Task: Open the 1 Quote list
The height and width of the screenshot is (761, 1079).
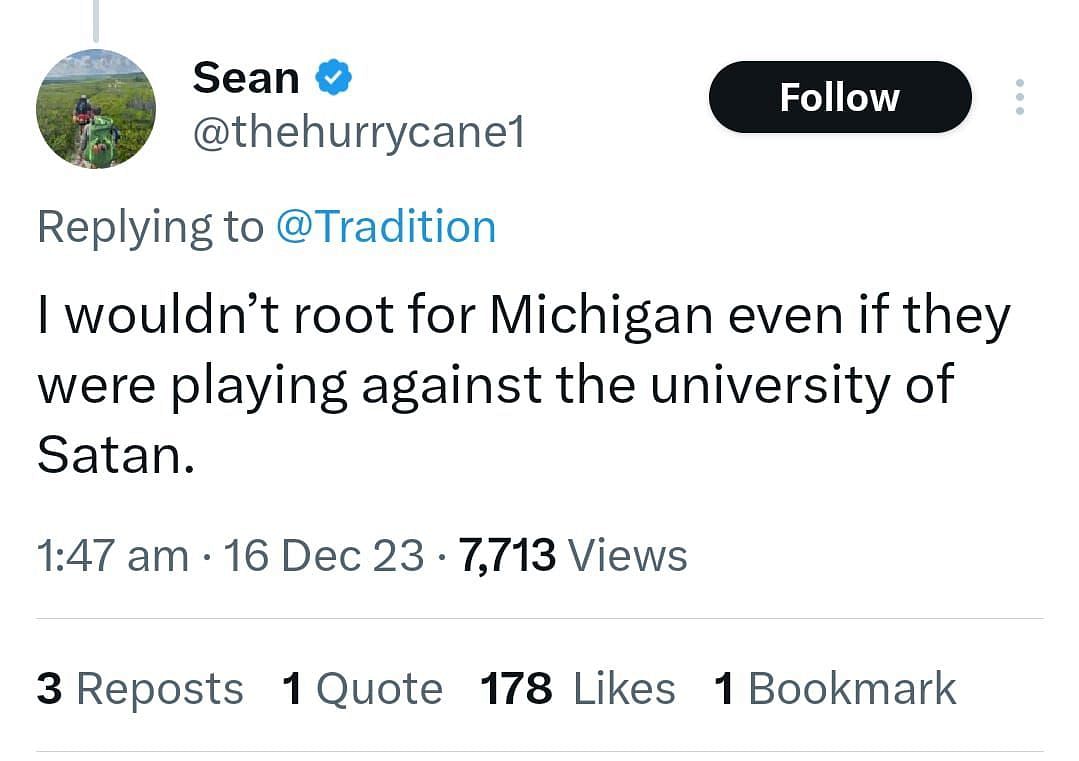Action: 362,689
